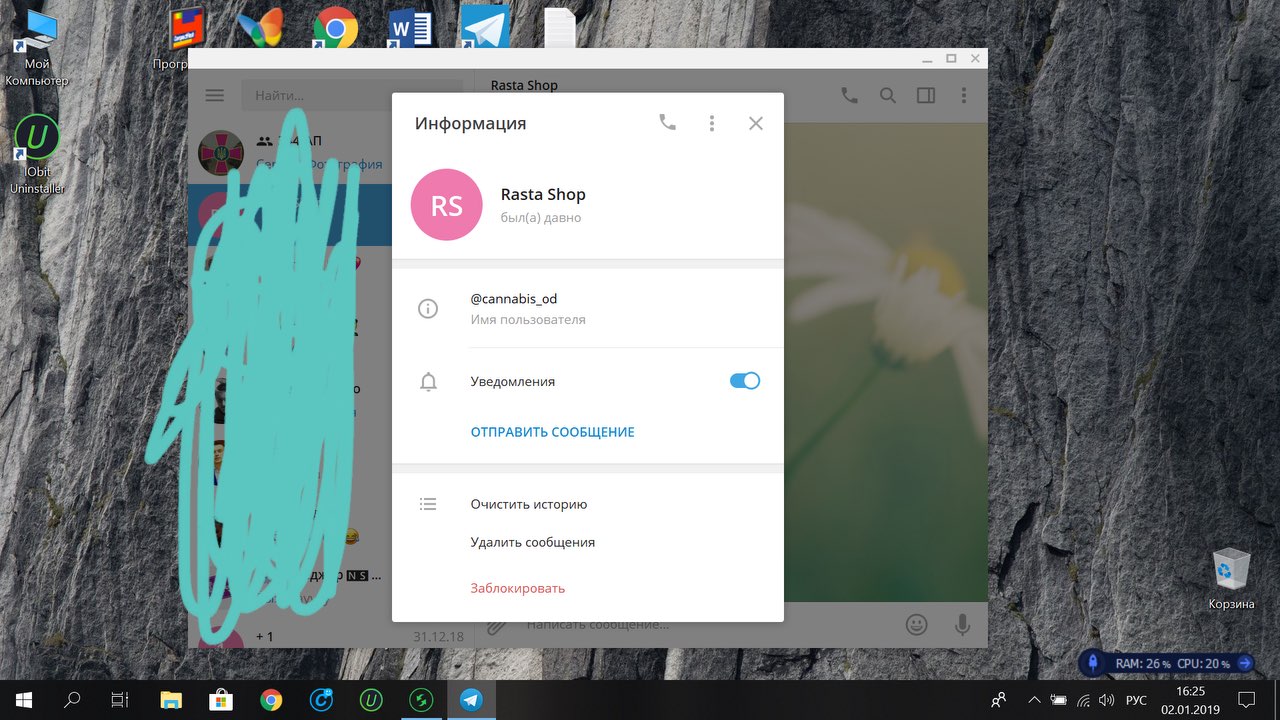Click the search magnifier icon in chat header

(887, 96)
